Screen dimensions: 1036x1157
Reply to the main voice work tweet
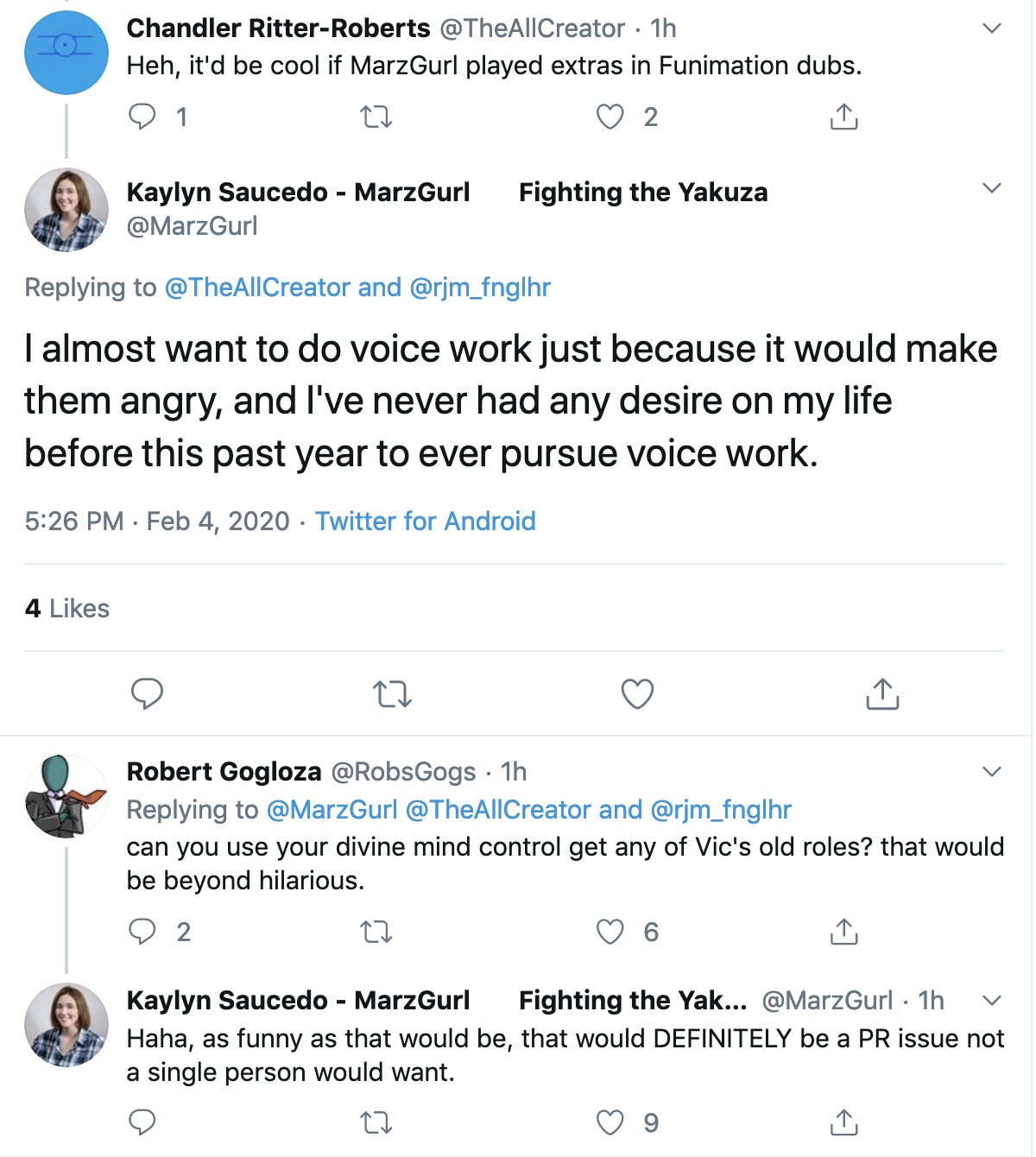[147, 693]
